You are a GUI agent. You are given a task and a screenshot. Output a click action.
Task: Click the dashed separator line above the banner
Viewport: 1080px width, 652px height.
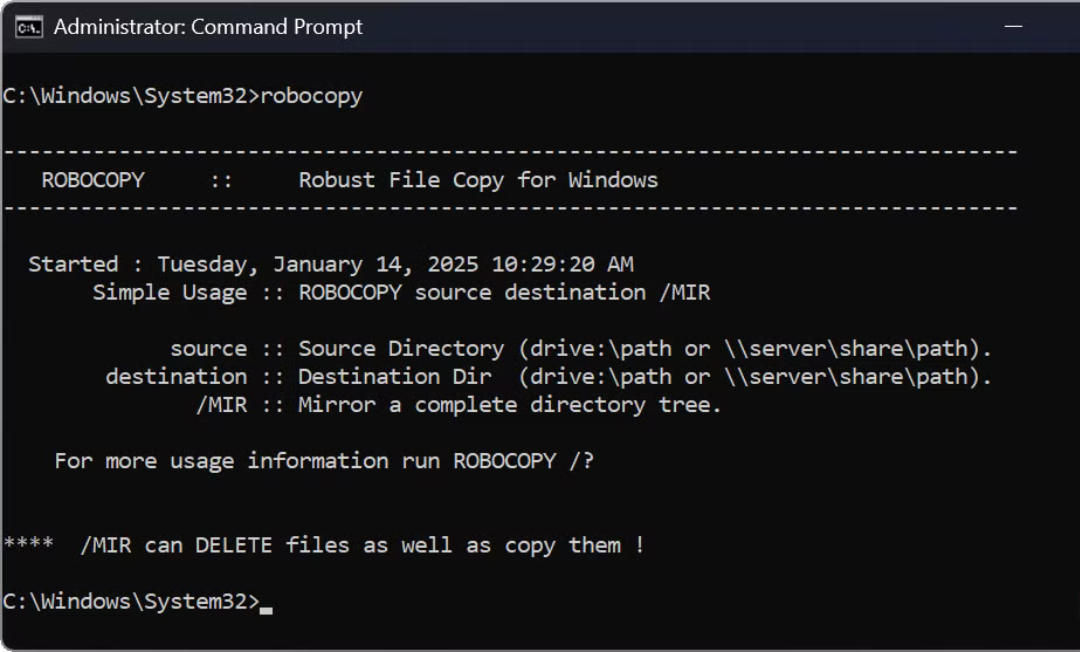[x=510, y=152]
